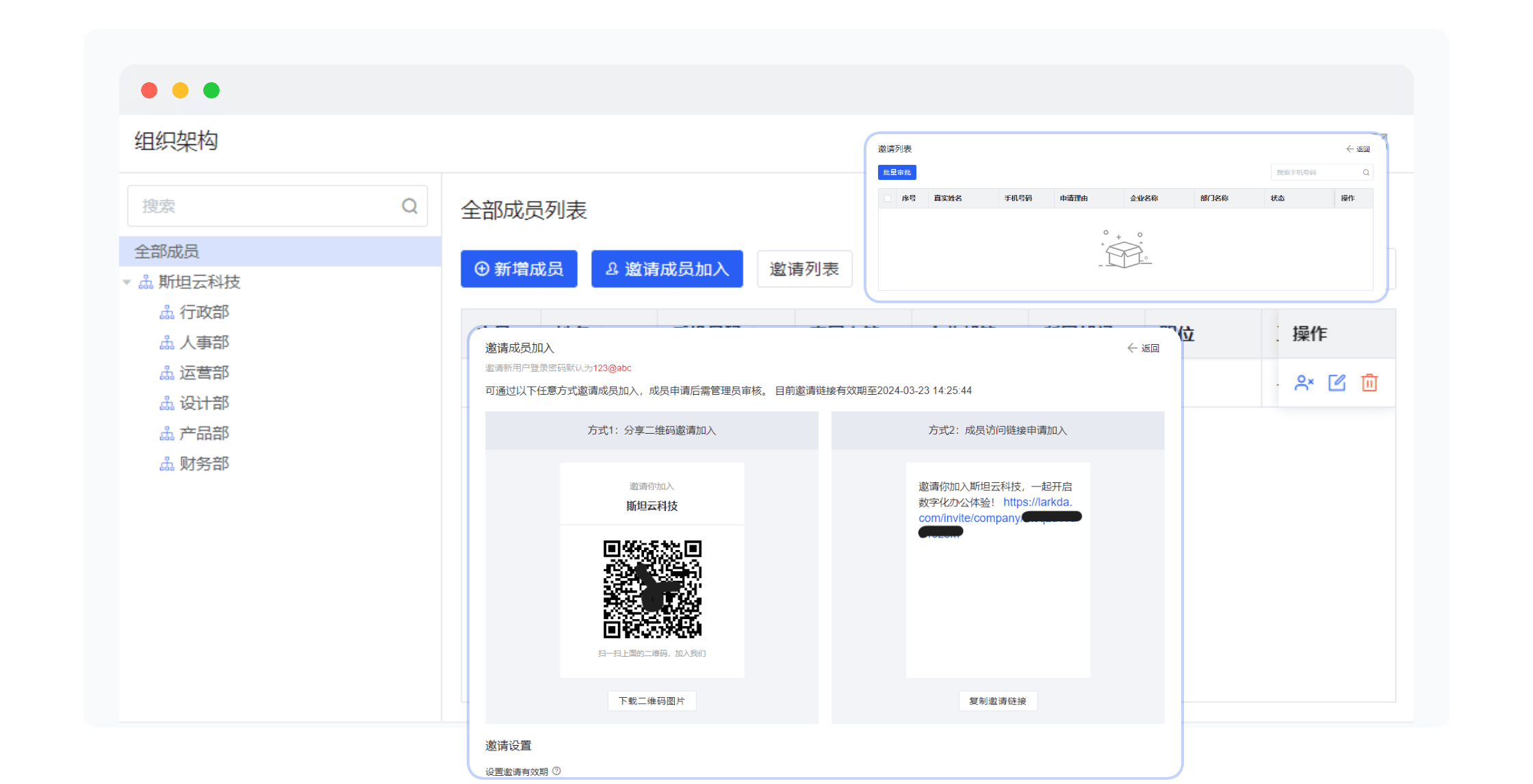Select 全部成员 in the sidebar
Viewport: 1533px width, 784px height.
[x=280, y=251]
